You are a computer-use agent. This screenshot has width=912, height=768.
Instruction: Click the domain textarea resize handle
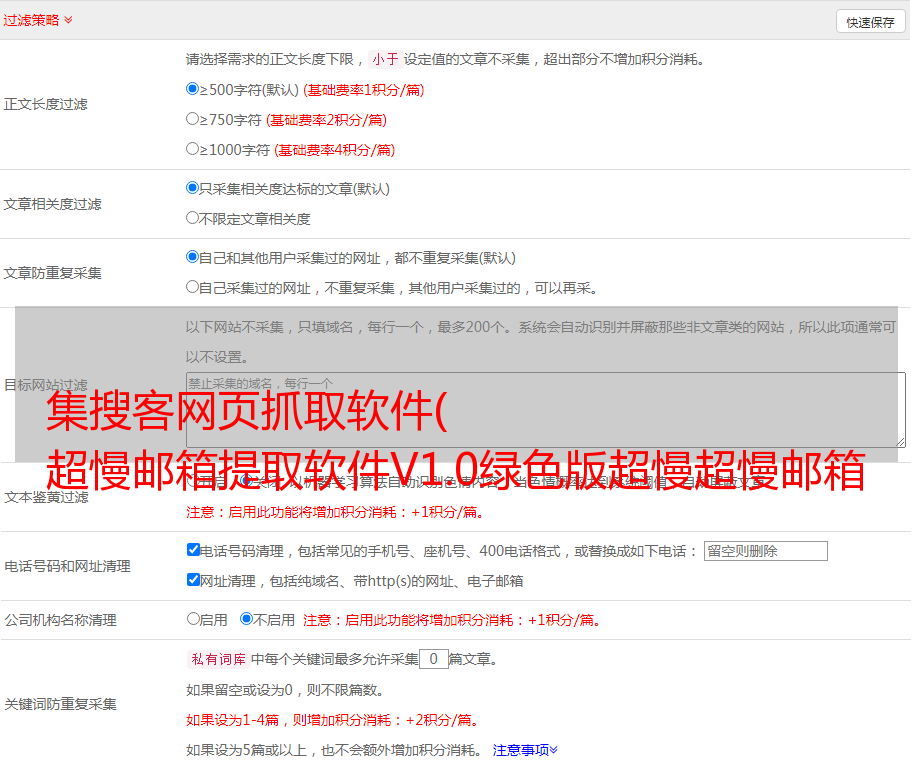coord(900,441)
